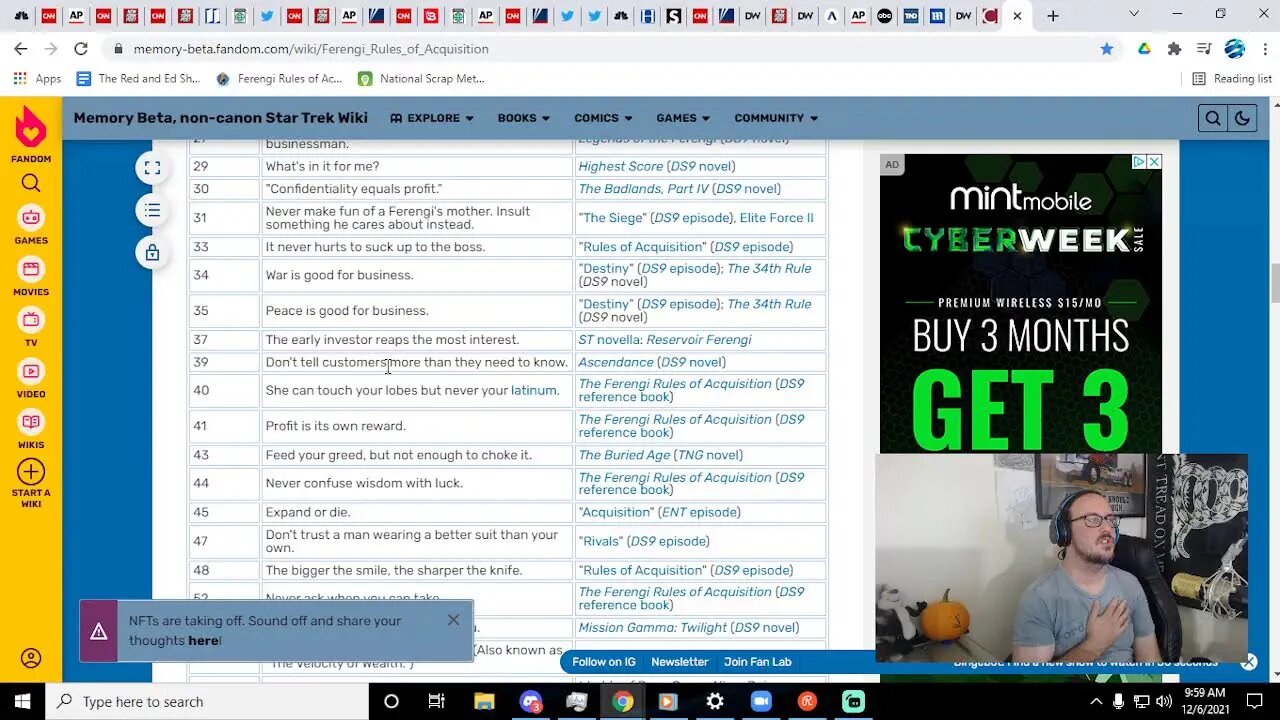Open Task View on taskbar
Viewport: 1280px width, 720px height.
tap(437, 702)
